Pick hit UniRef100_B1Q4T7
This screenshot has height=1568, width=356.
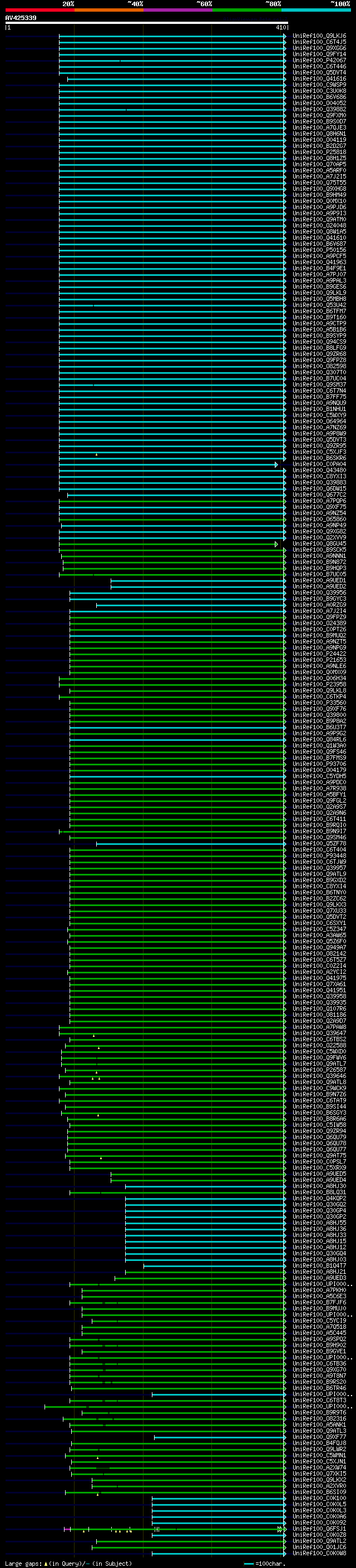click(x=319, y=1265)
